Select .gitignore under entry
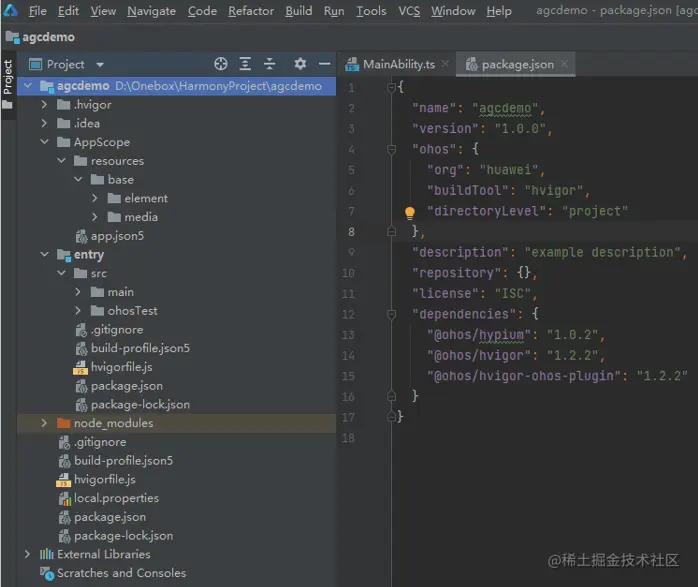The image size is (698, 587). tap(117, 329)
